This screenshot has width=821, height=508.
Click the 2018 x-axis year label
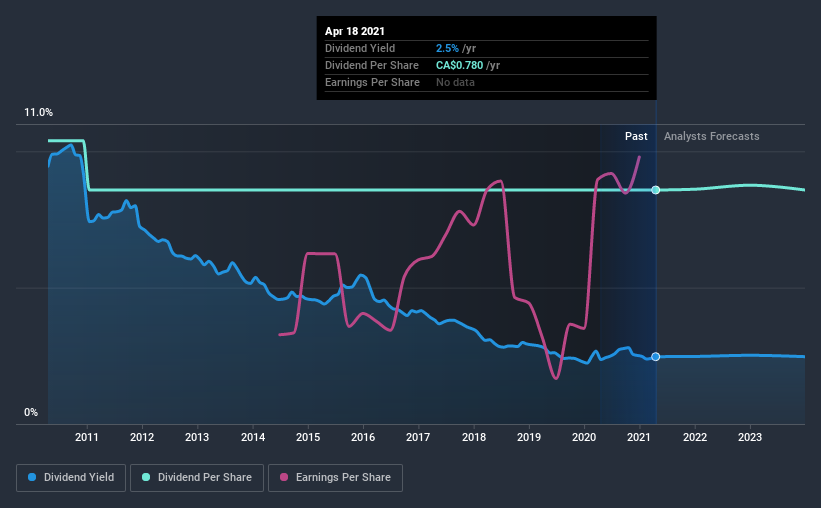474,437
